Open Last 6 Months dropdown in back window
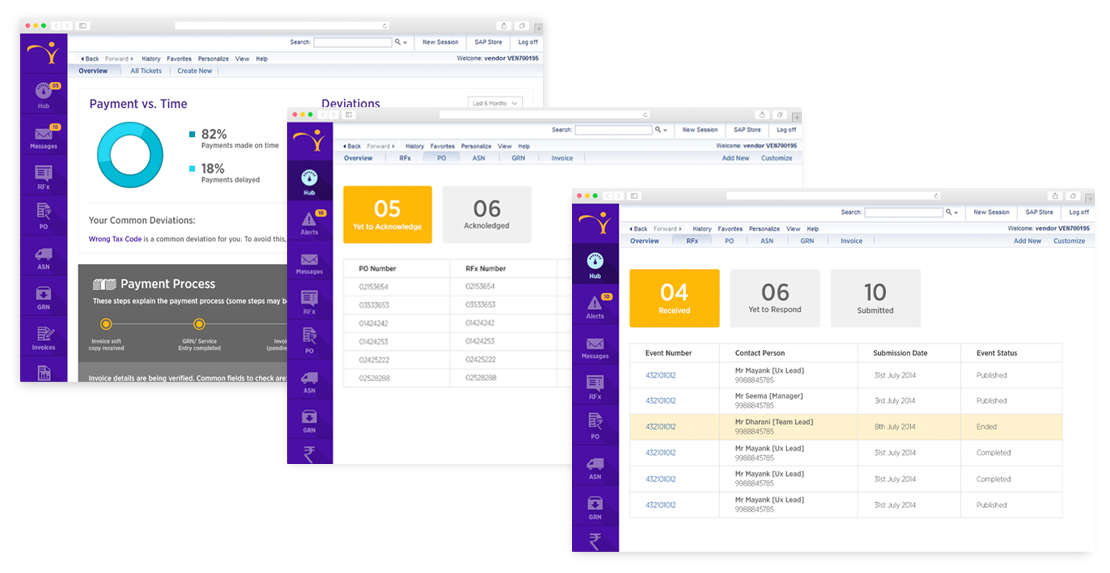The width and height of the screenshot is (1110, 573). pos(495,103)
